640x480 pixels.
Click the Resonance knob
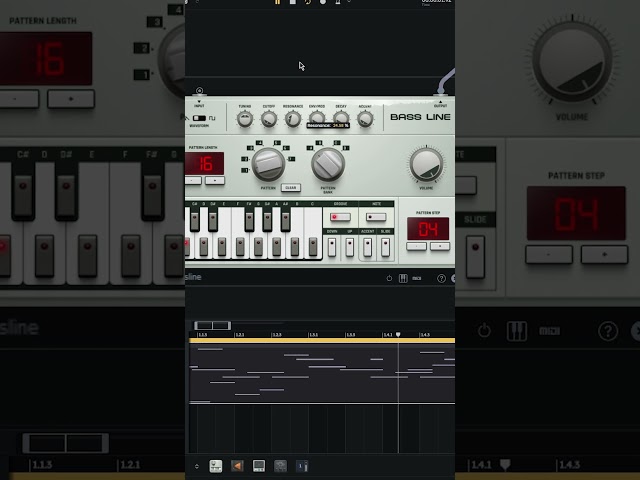coord(293,119)
